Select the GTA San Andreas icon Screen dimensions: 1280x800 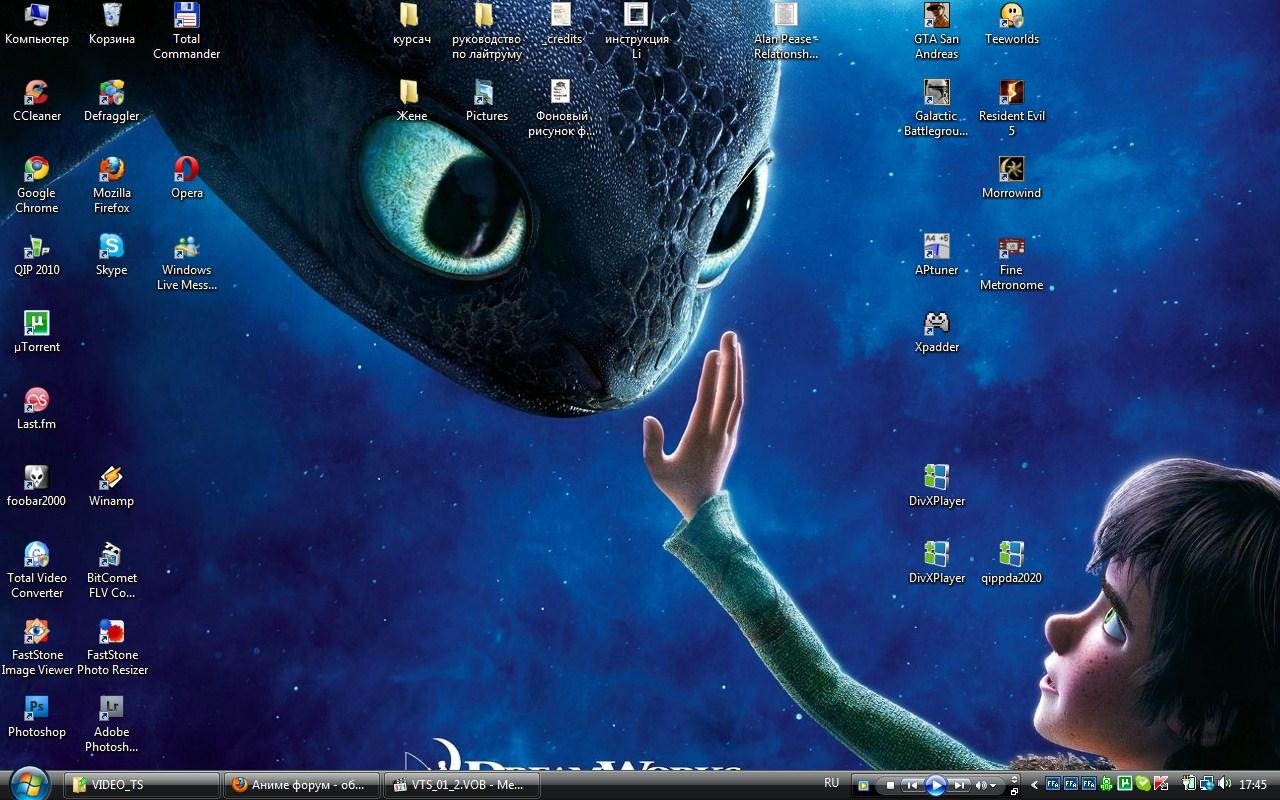pos(936,17)
